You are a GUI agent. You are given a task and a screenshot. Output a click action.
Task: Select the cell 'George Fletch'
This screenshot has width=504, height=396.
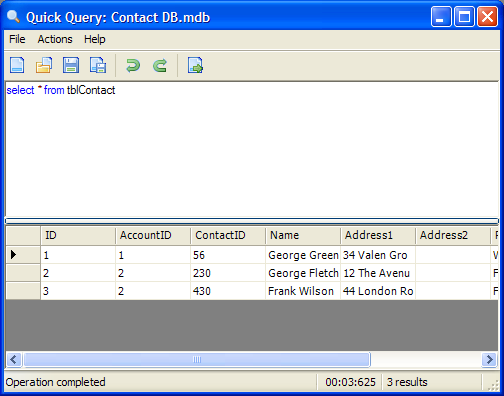click(x=303, y=273)
